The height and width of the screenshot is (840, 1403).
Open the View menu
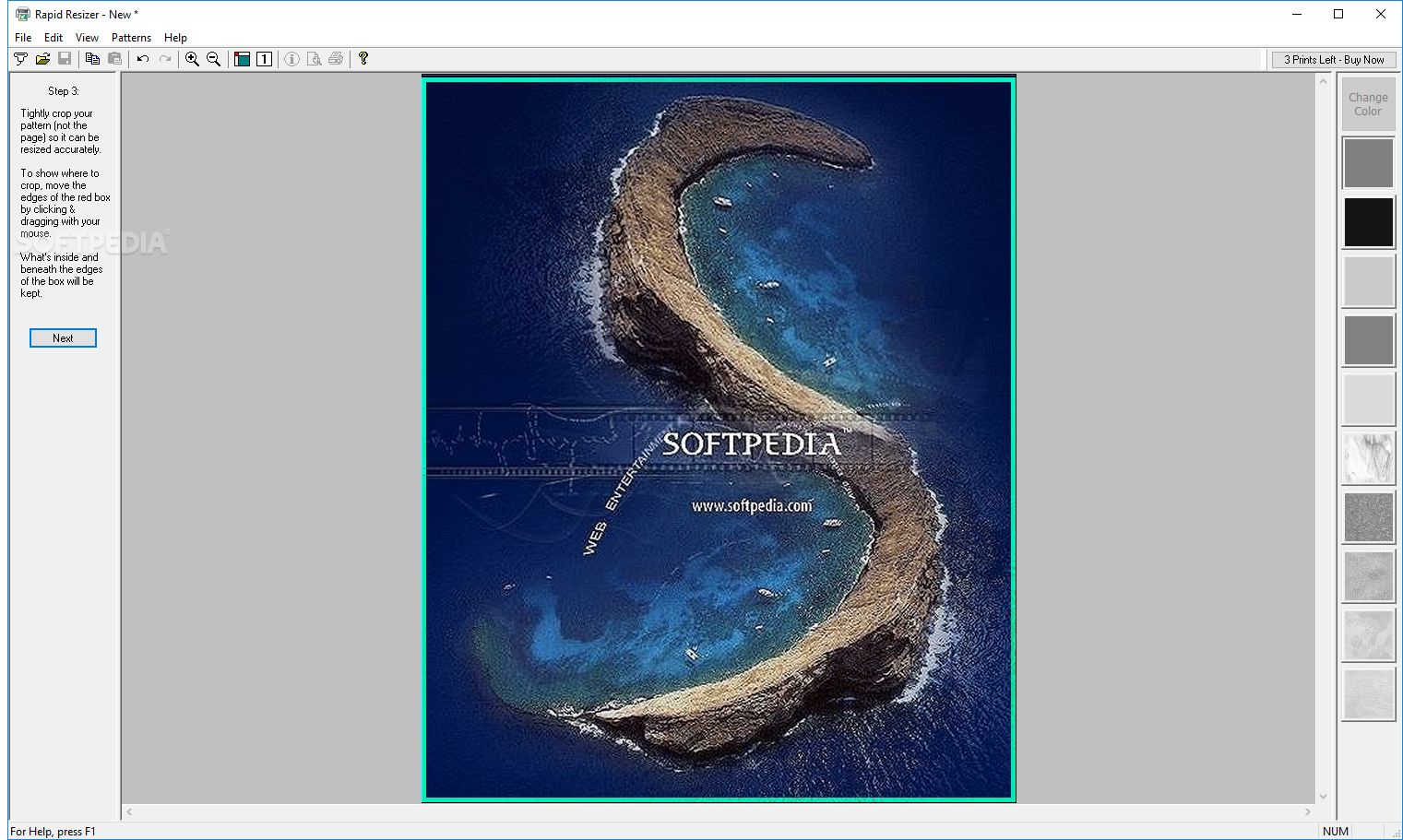(87, 38)
